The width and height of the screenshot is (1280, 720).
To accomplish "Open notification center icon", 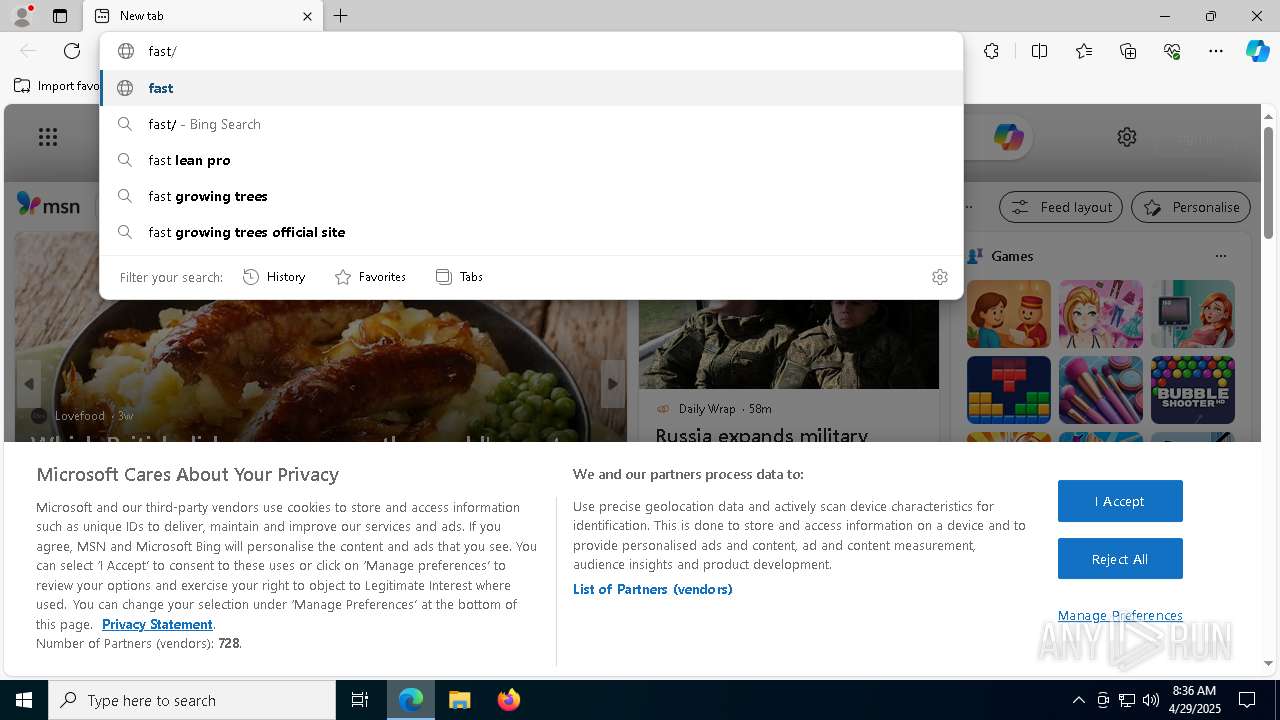I will (1247, 700).
